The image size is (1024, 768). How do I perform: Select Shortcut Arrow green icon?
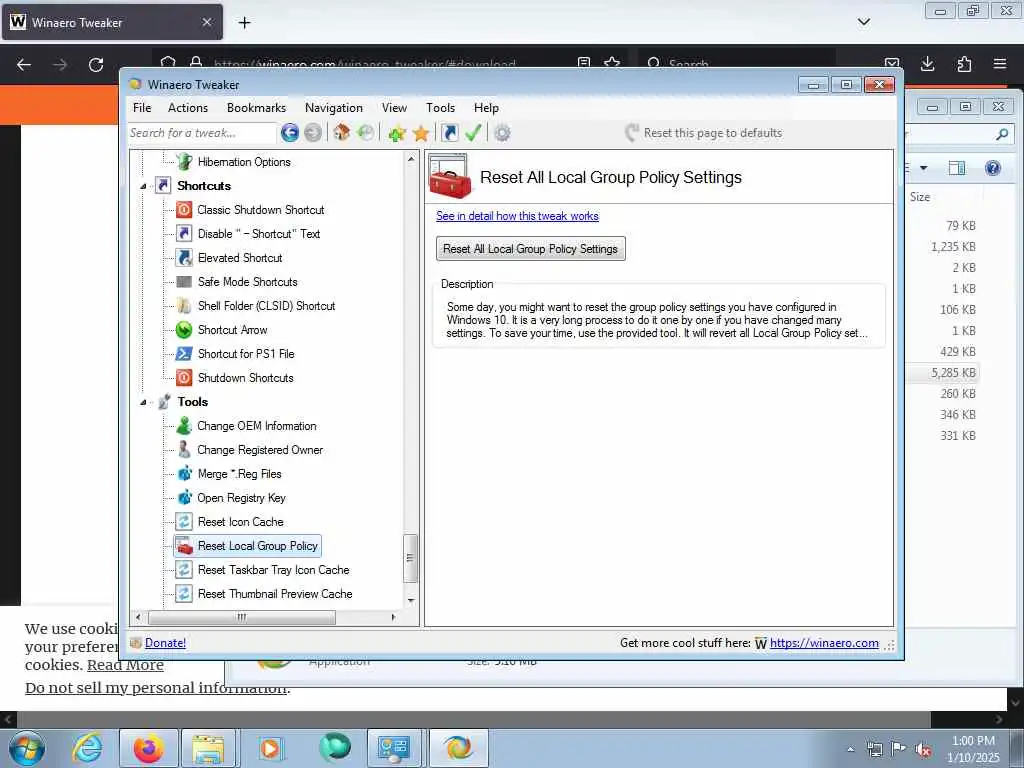[184, 330]
